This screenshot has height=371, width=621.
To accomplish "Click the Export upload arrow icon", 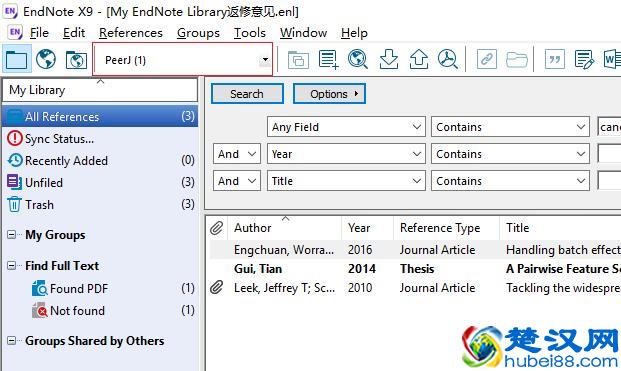I will pos(419,59).
